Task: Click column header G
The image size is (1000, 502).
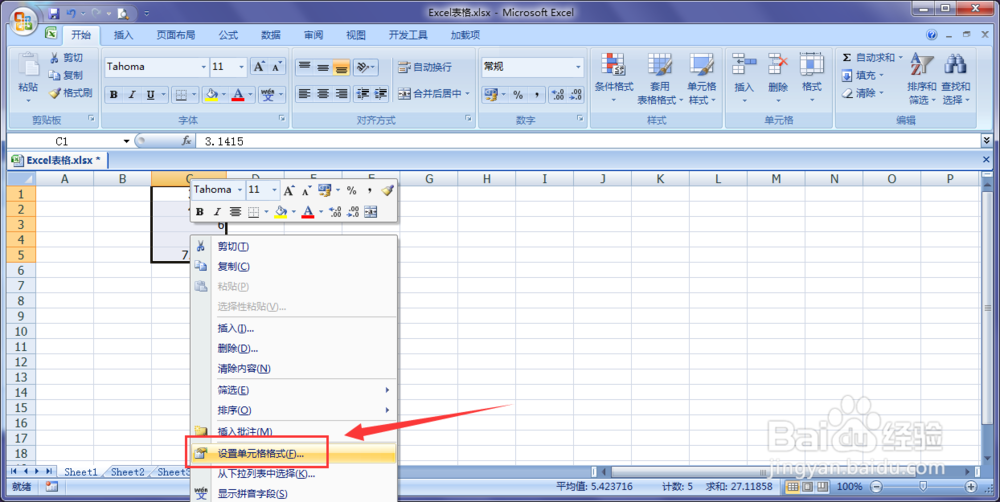Action: pyautogui.click(x=429, y=179)
